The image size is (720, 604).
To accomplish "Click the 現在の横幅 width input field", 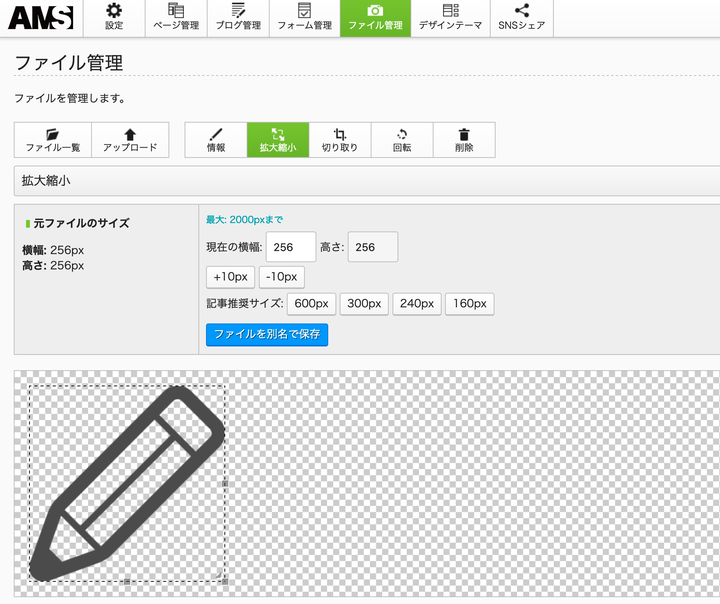I will coord(291,247).
